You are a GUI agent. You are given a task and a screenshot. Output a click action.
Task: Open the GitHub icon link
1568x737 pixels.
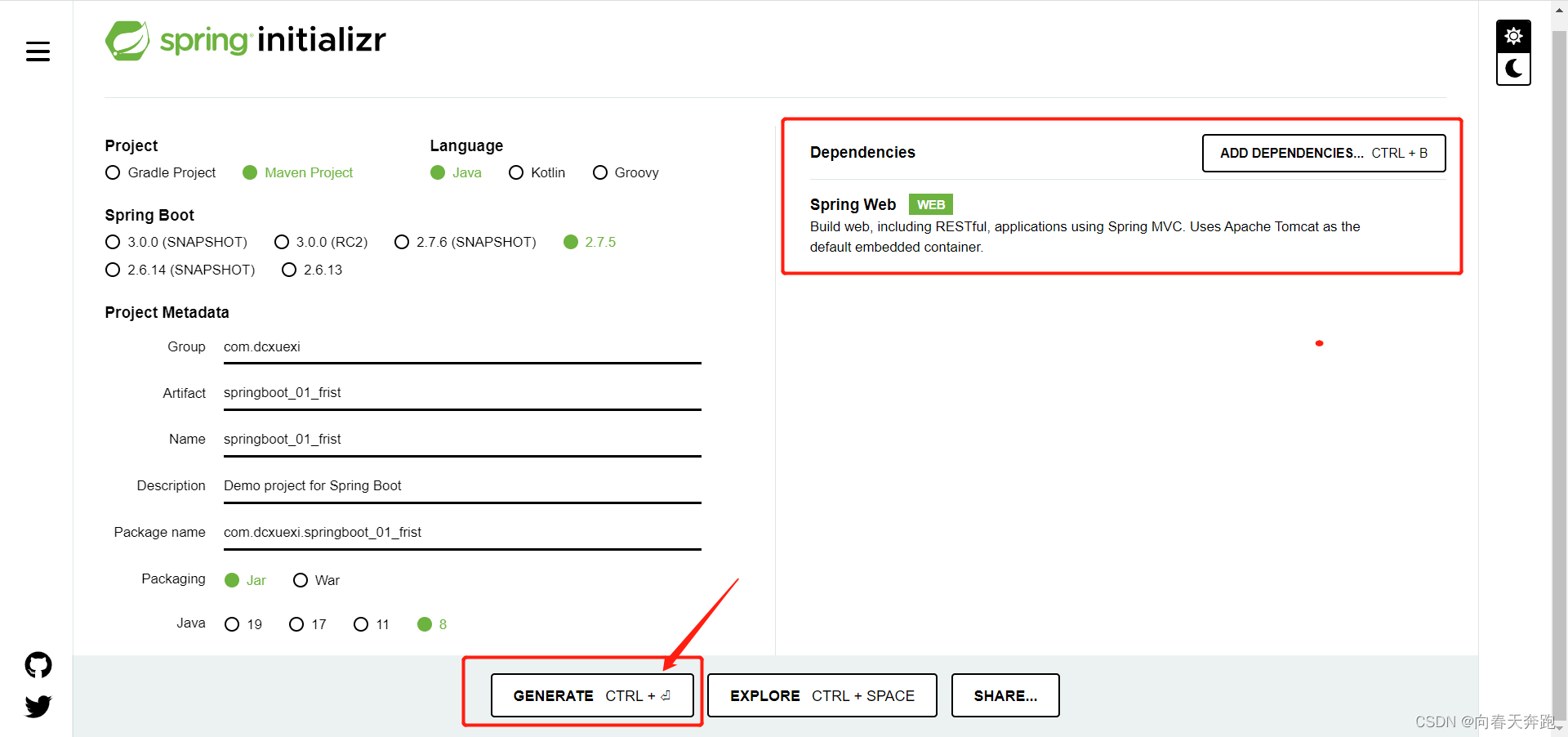[38, 665]
